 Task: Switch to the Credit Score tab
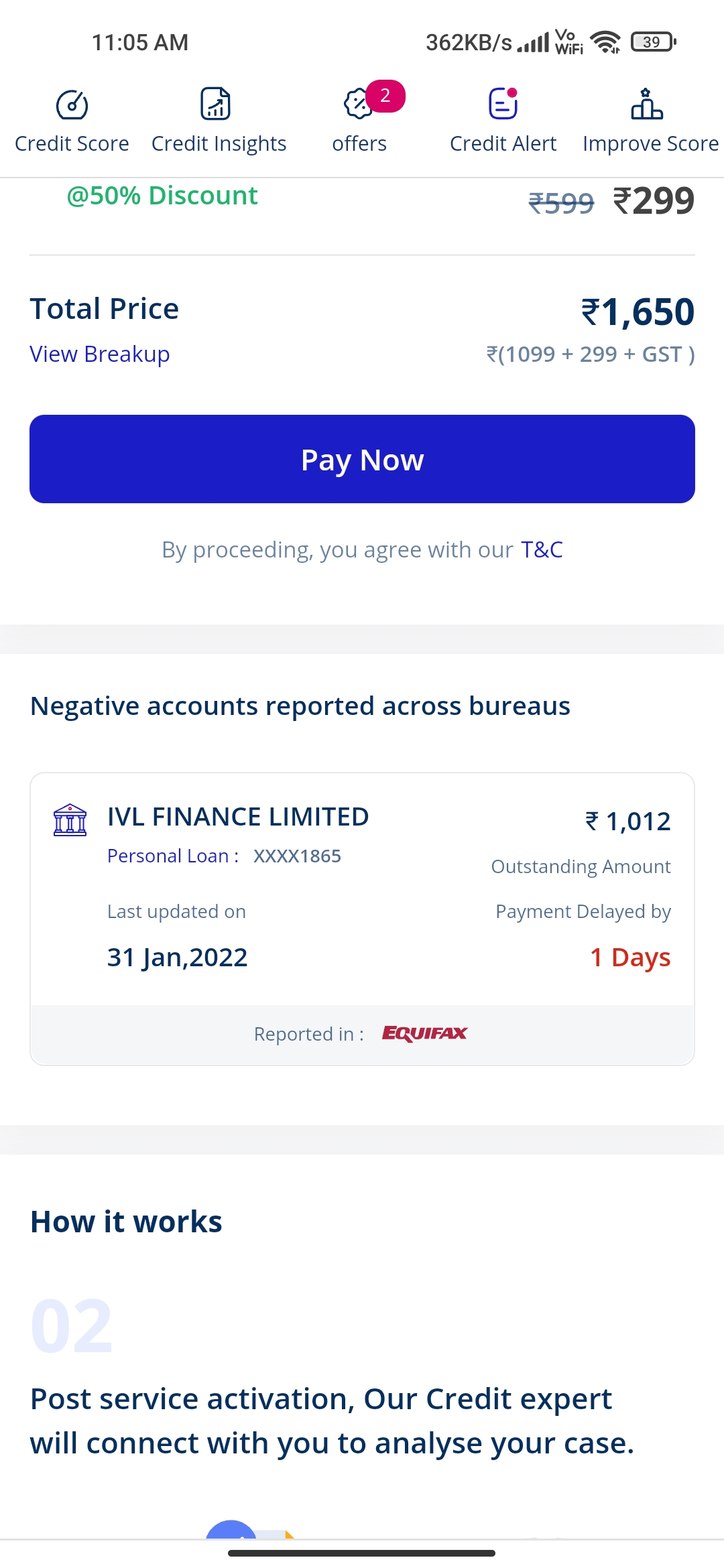click(72, 143)
